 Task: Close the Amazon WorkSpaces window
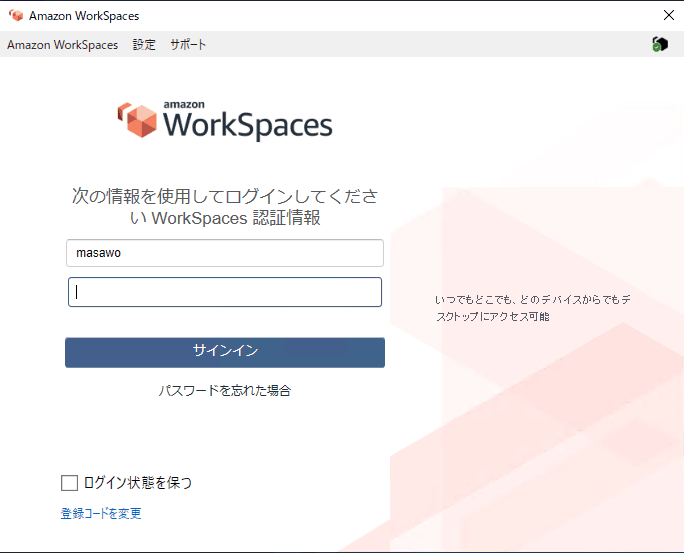point(669,15)
